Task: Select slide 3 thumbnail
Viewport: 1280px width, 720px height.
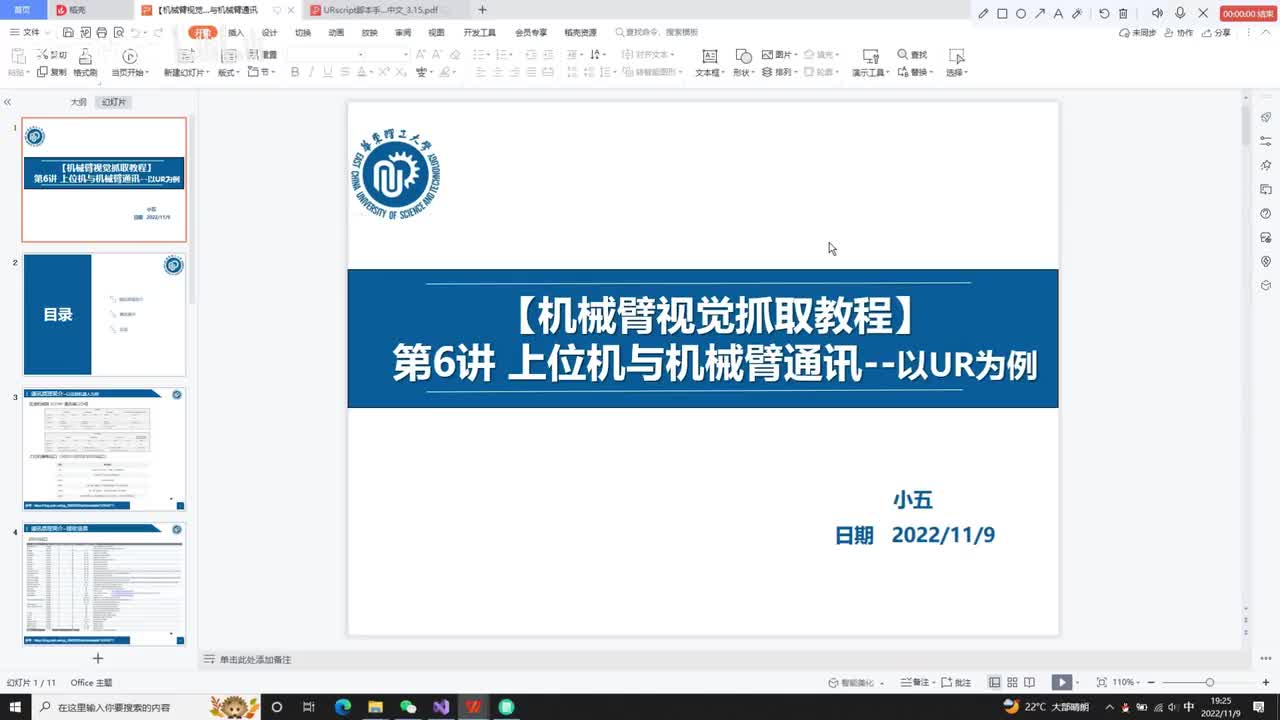Action: tap(104, 449)
